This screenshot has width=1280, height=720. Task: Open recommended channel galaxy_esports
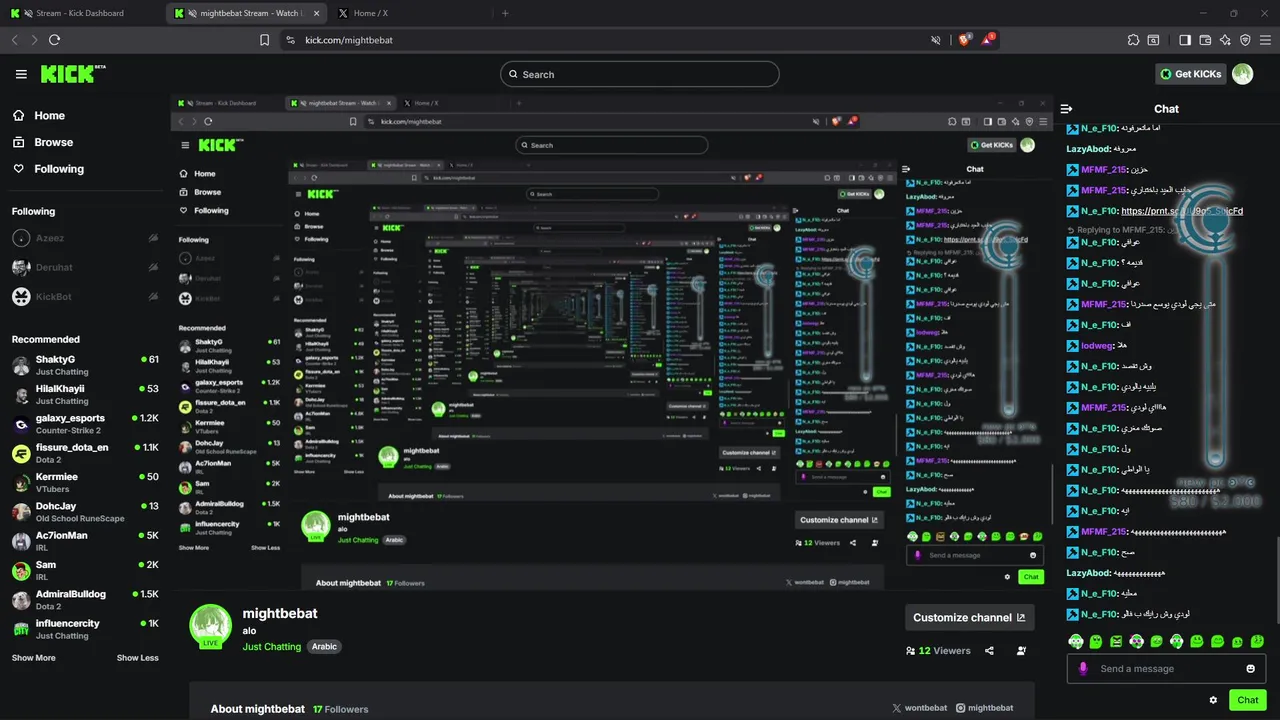(85, 424)
